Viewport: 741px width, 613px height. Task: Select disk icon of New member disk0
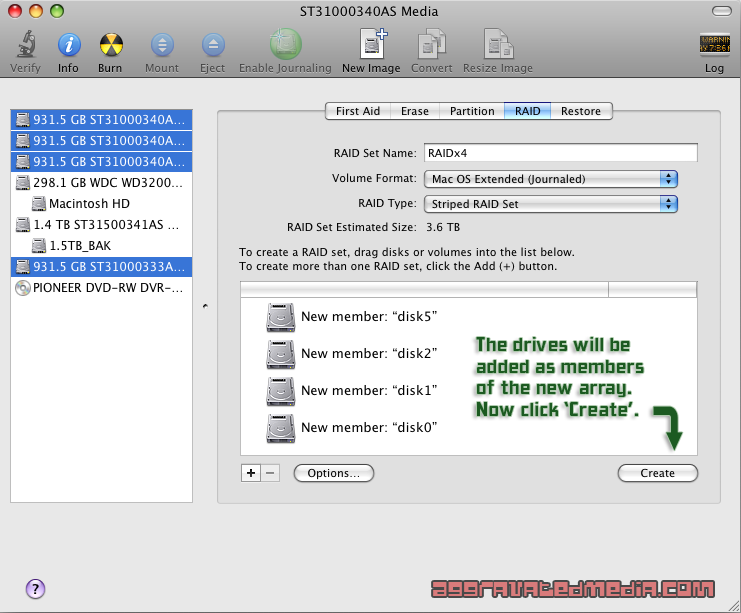[281, 428]
